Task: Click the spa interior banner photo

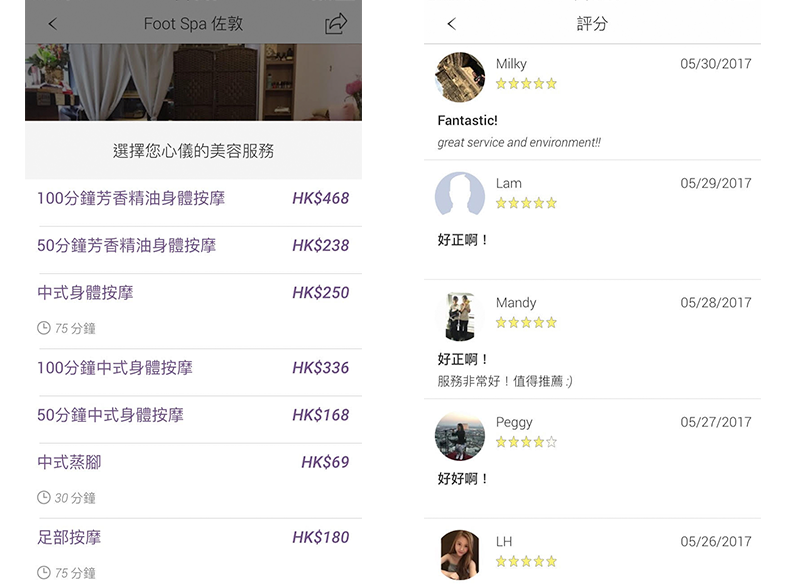Action: (x=193, y=82)
